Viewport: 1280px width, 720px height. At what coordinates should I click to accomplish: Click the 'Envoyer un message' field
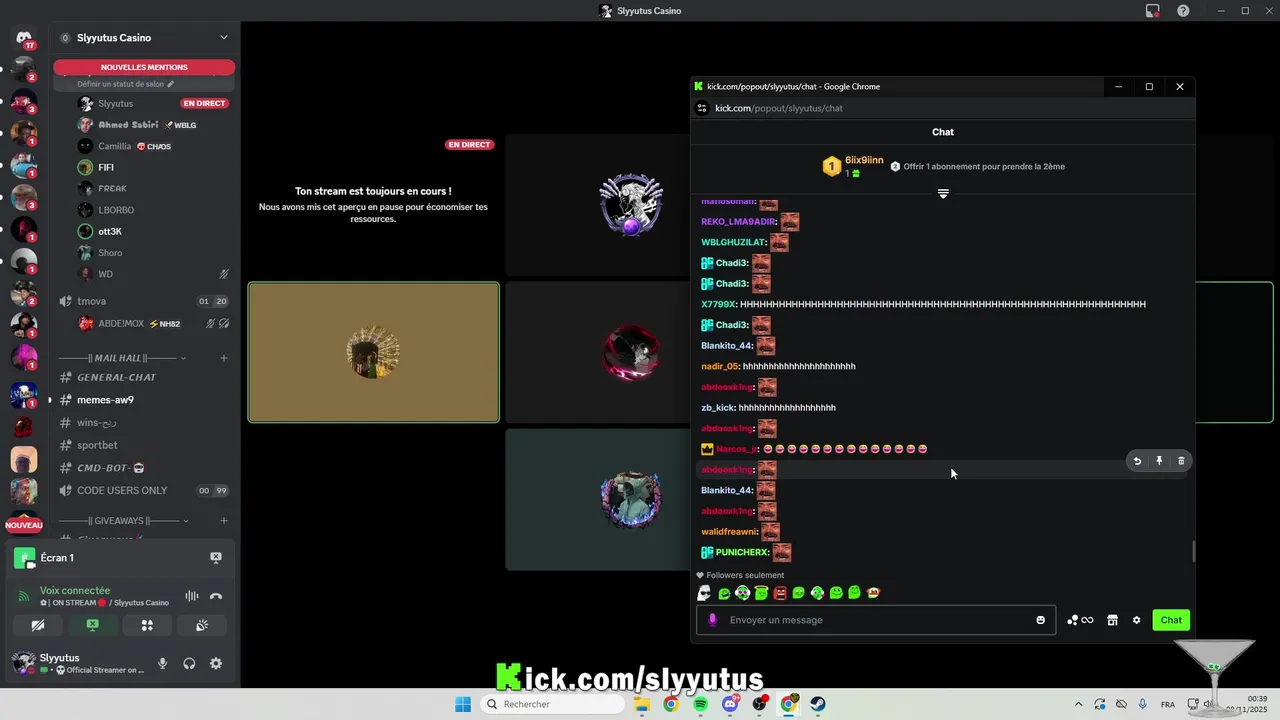(876, 620)
